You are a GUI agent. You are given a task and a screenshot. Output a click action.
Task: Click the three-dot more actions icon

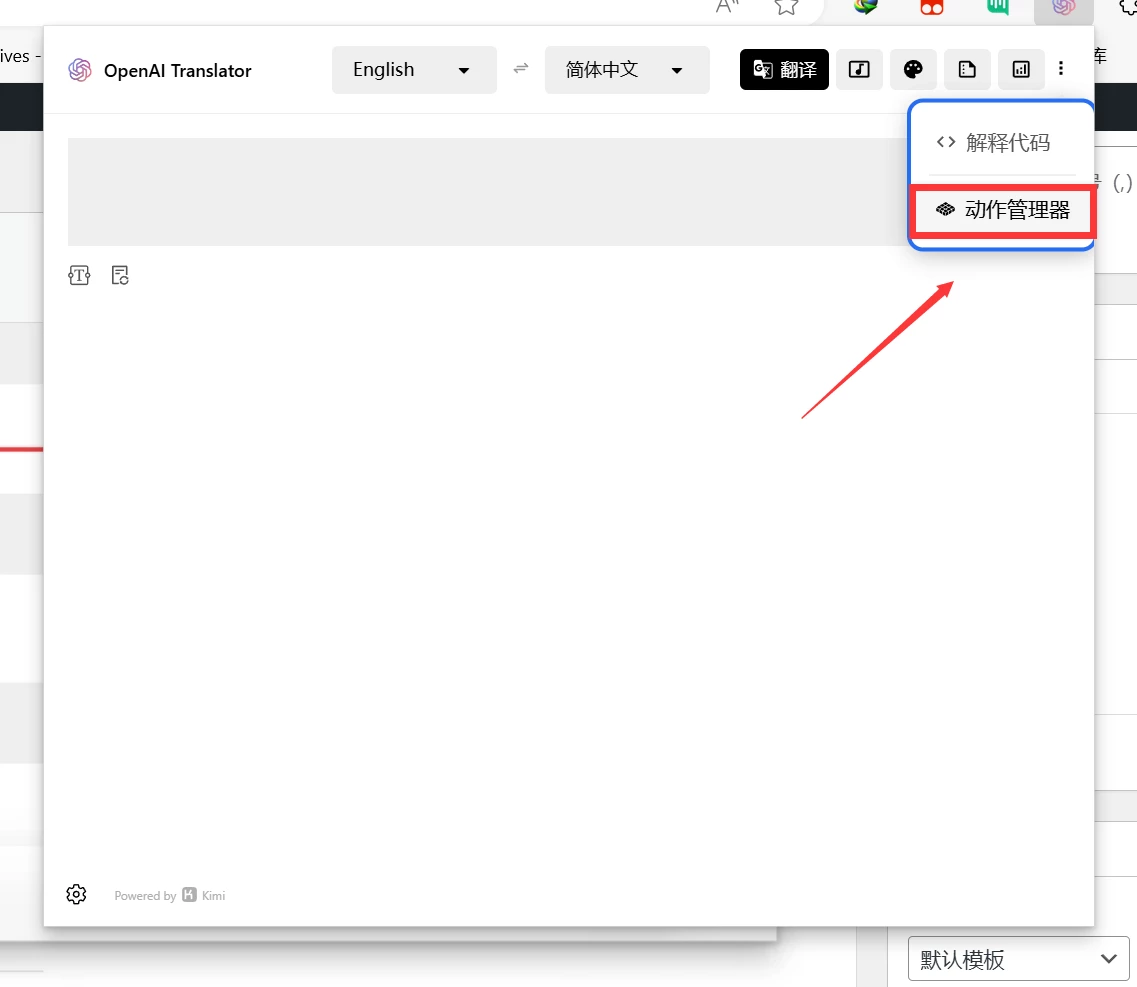(1061, 69)
